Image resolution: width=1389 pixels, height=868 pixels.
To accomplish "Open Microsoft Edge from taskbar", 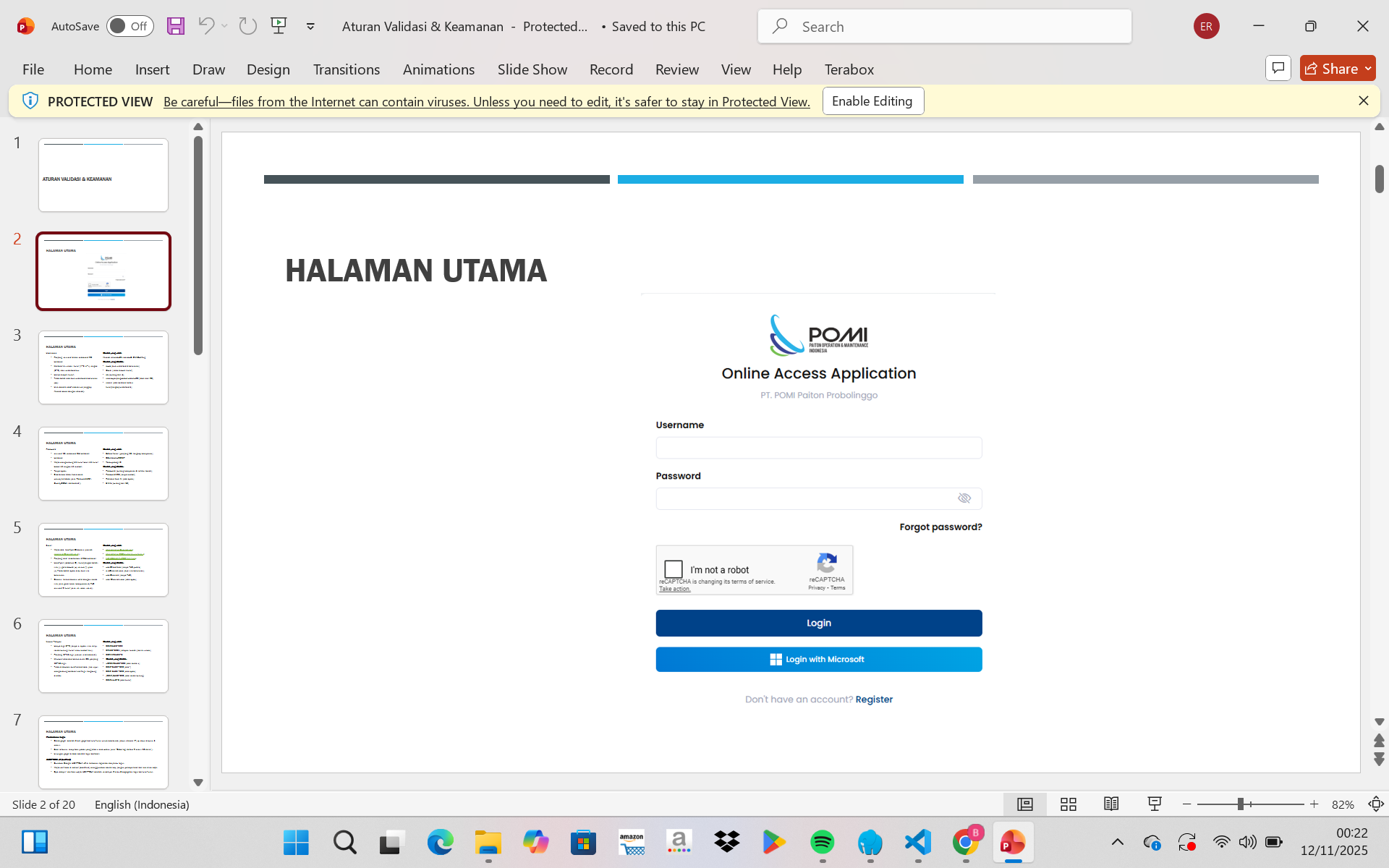I will pos(440,843).
